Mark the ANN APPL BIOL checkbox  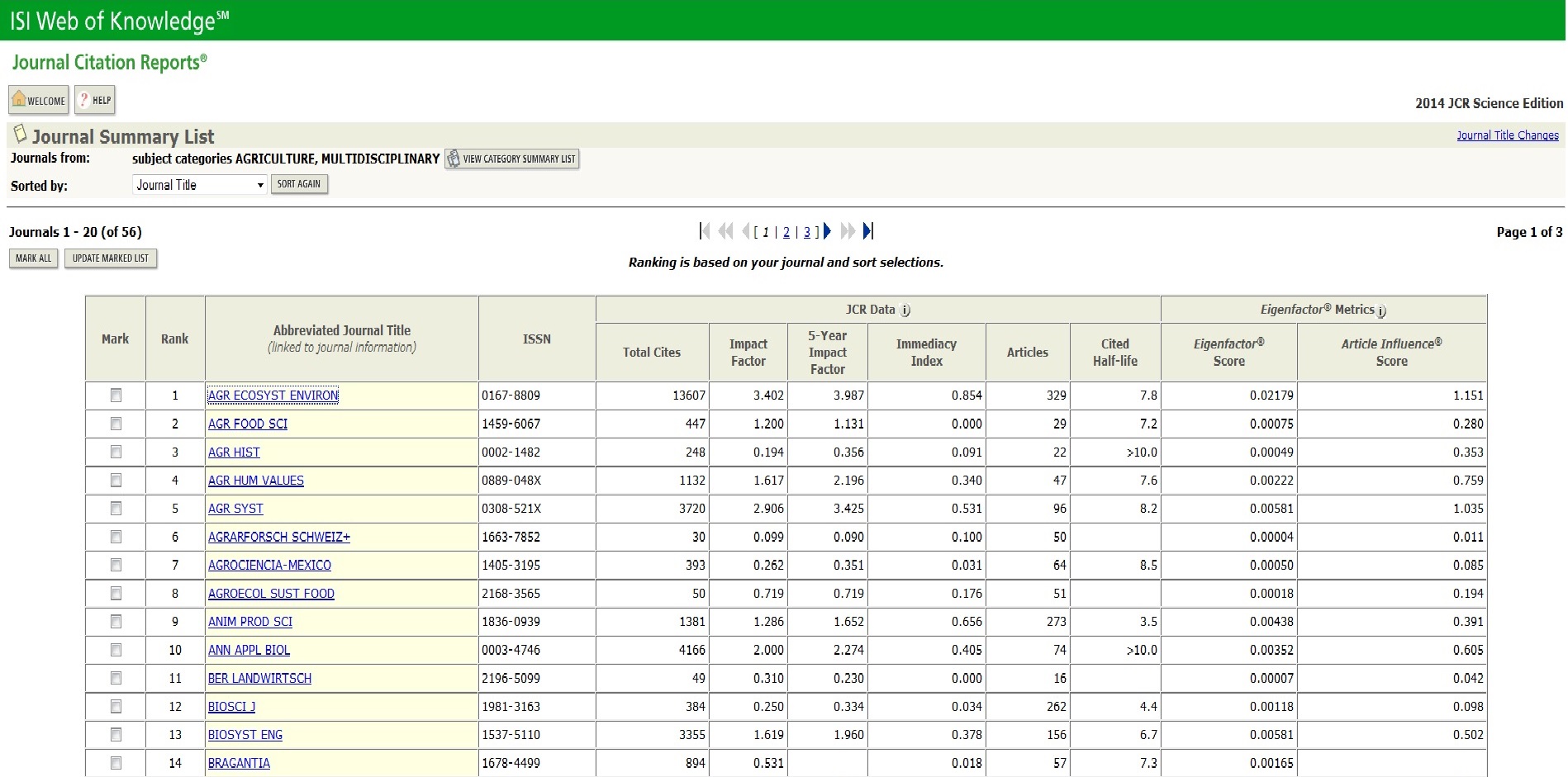116,650
